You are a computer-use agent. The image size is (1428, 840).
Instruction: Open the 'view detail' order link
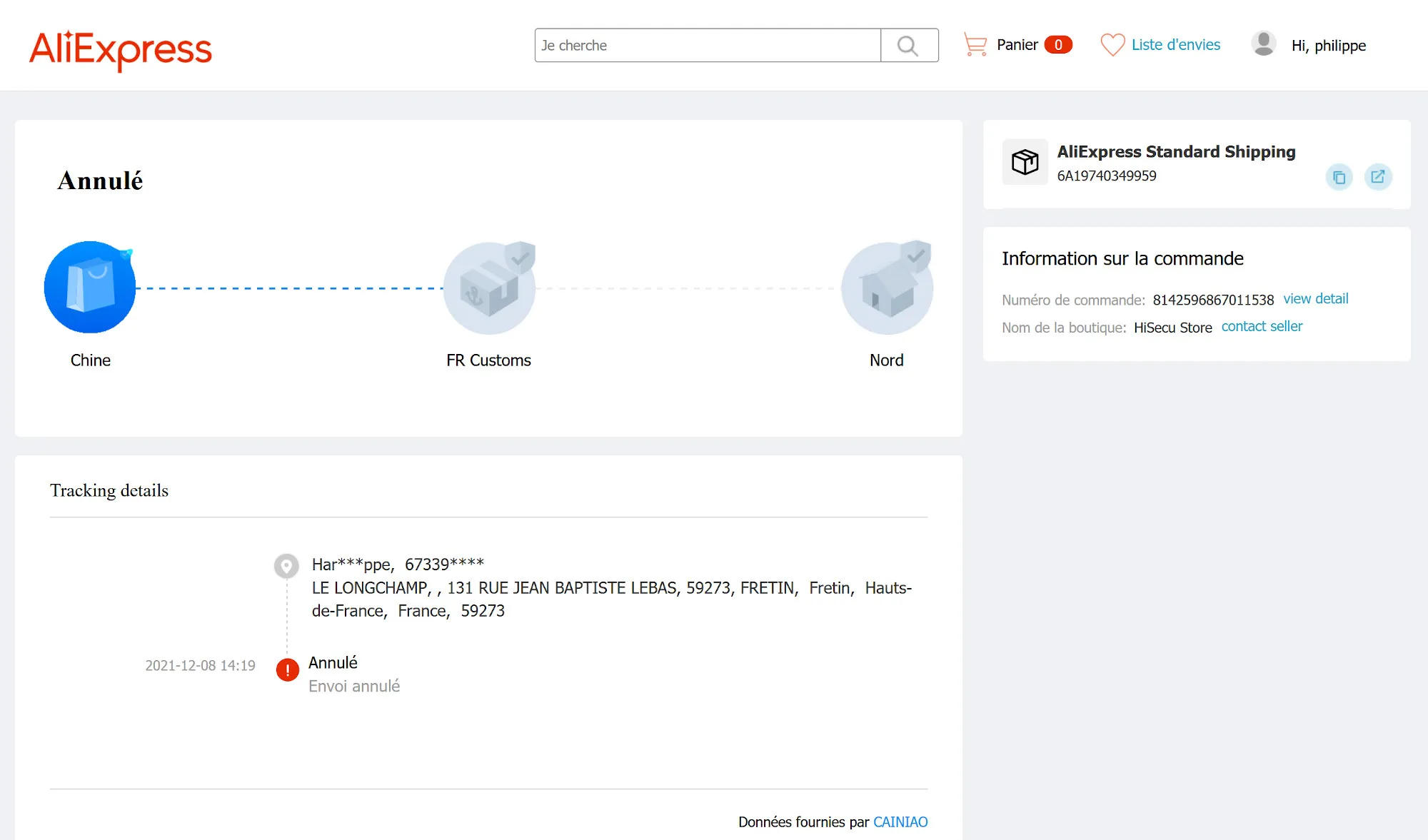(1315, 298)
